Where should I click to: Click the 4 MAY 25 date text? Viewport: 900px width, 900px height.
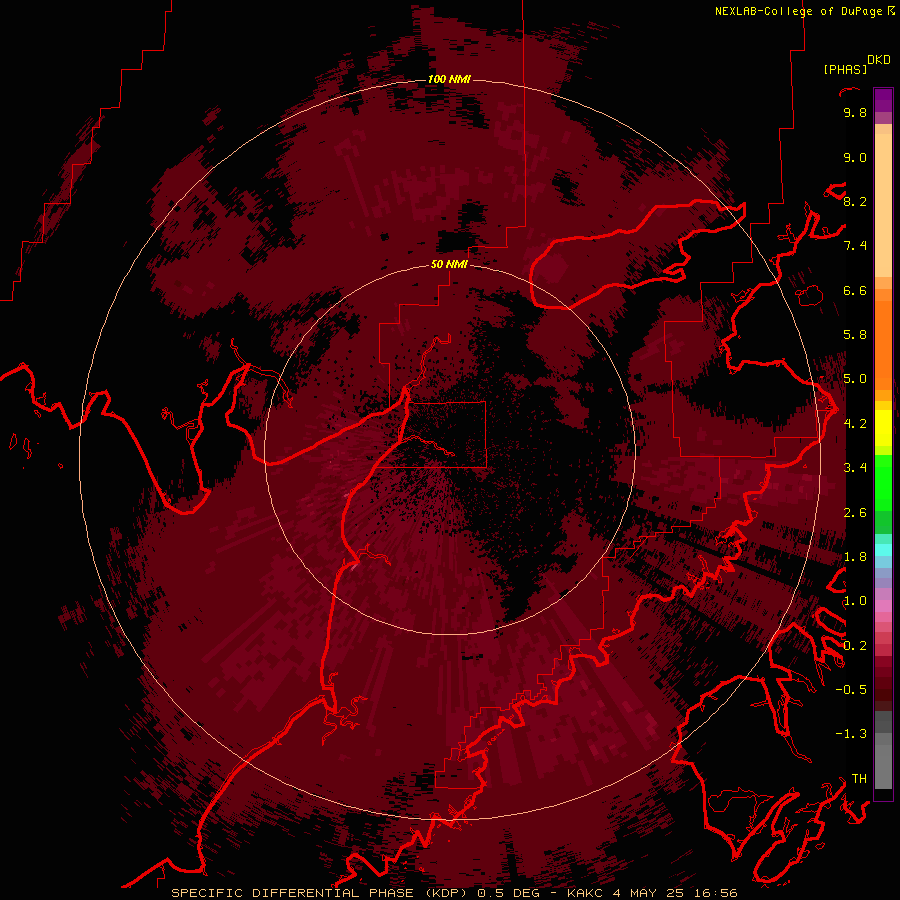pyautogui.click(x=647, y=893)
